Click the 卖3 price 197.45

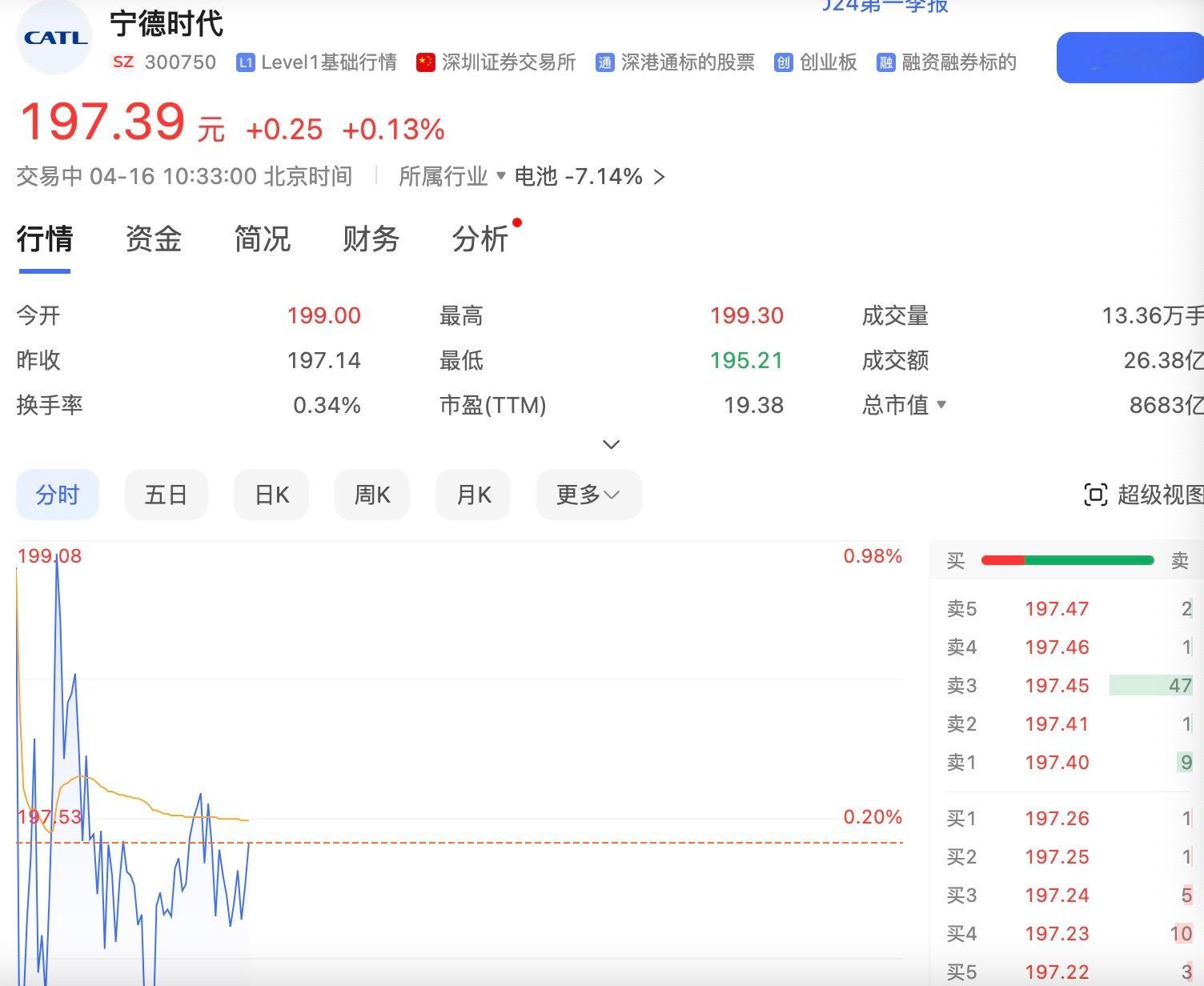click(1057, 685)
